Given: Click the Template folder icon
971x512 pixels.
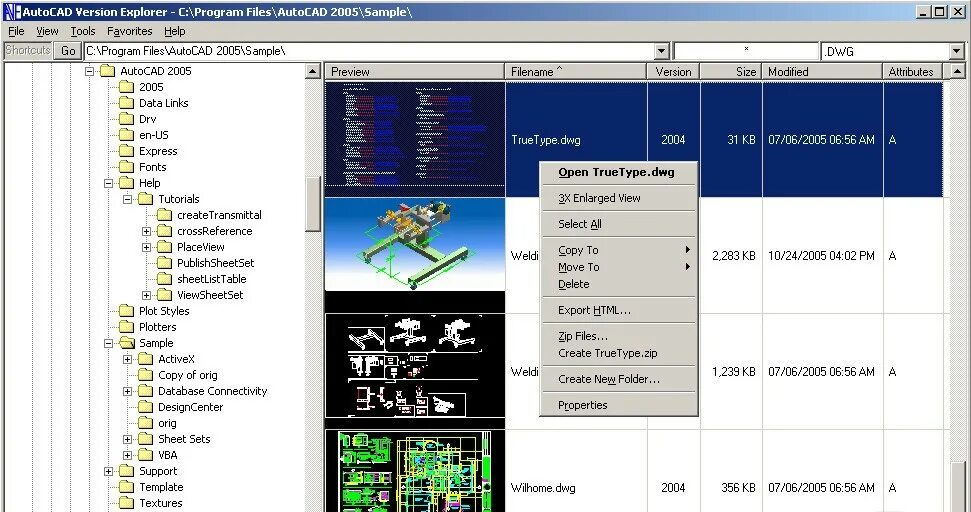Looking at the screenshot, I should (x=126, y=487).
